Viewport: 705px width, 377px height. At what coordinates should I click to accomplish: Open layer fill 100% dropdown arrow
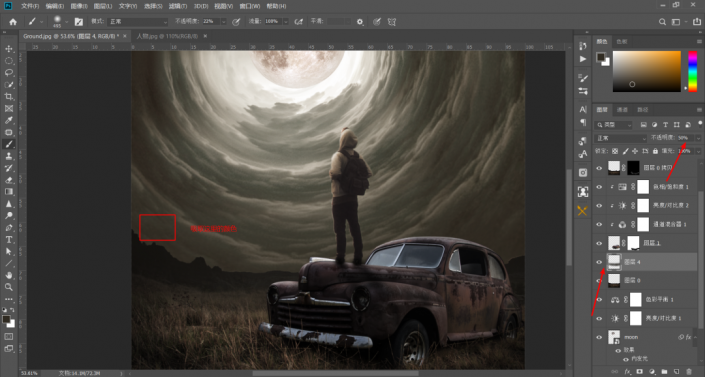coord(698,151)
